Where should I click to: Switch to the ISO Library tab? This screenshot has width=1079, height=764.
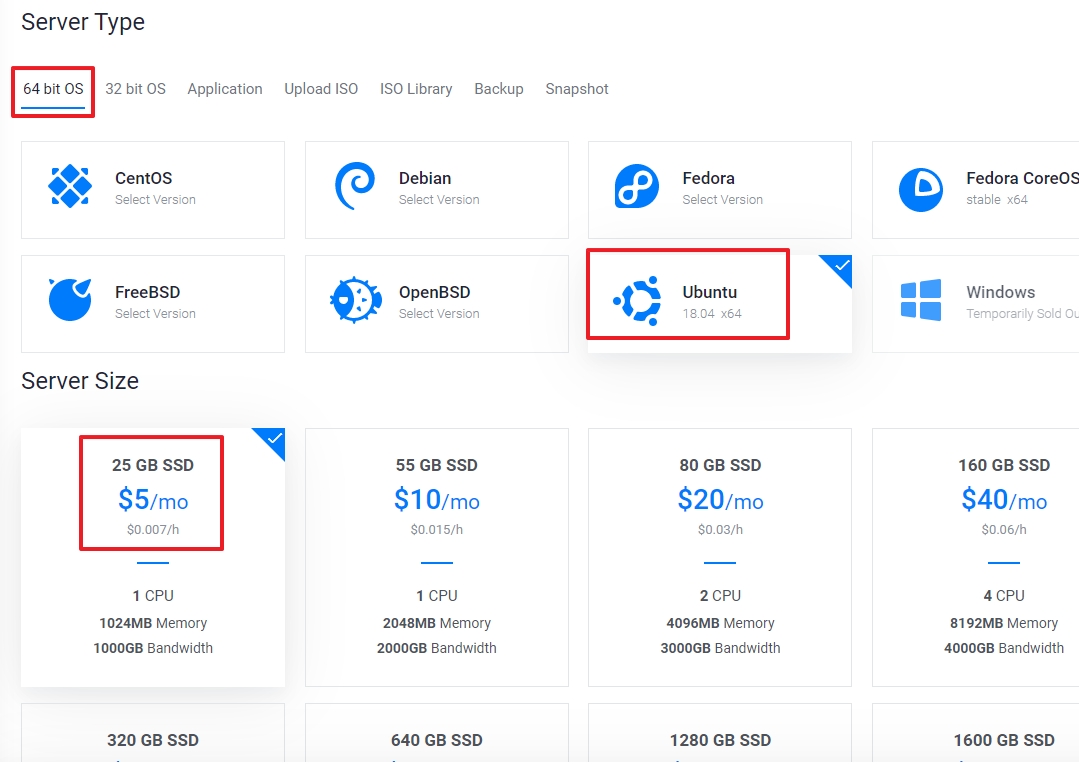point(416,89)
